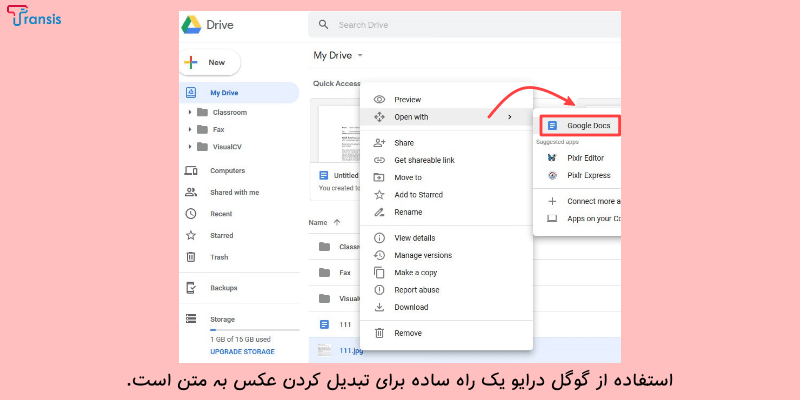Choose Open with in context menu
800x400 pixels.
446,117
